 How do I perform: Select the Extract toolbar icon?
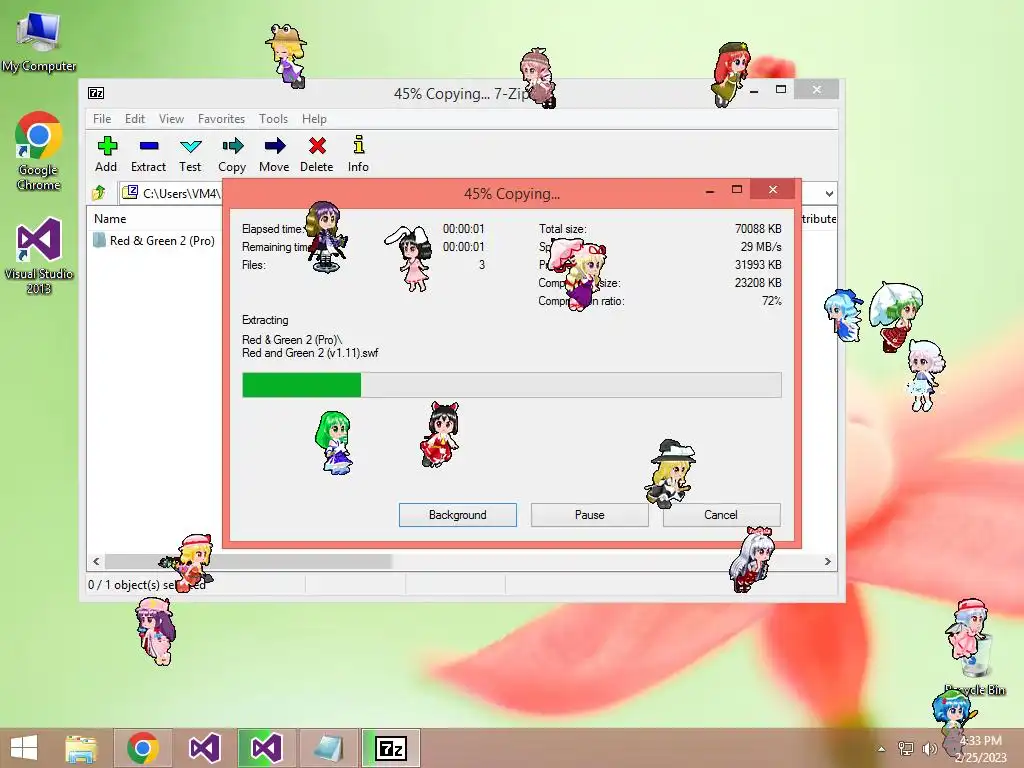pos(148,154)
